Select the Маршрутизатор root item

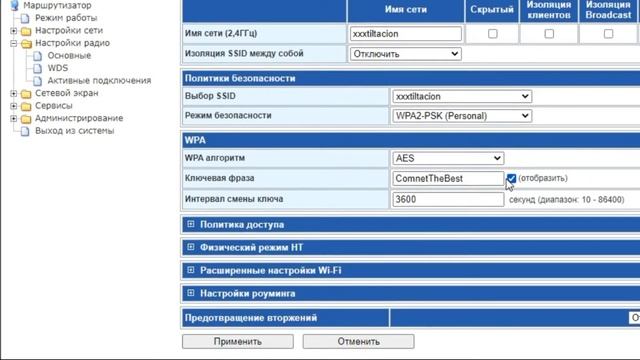point(57,5)
